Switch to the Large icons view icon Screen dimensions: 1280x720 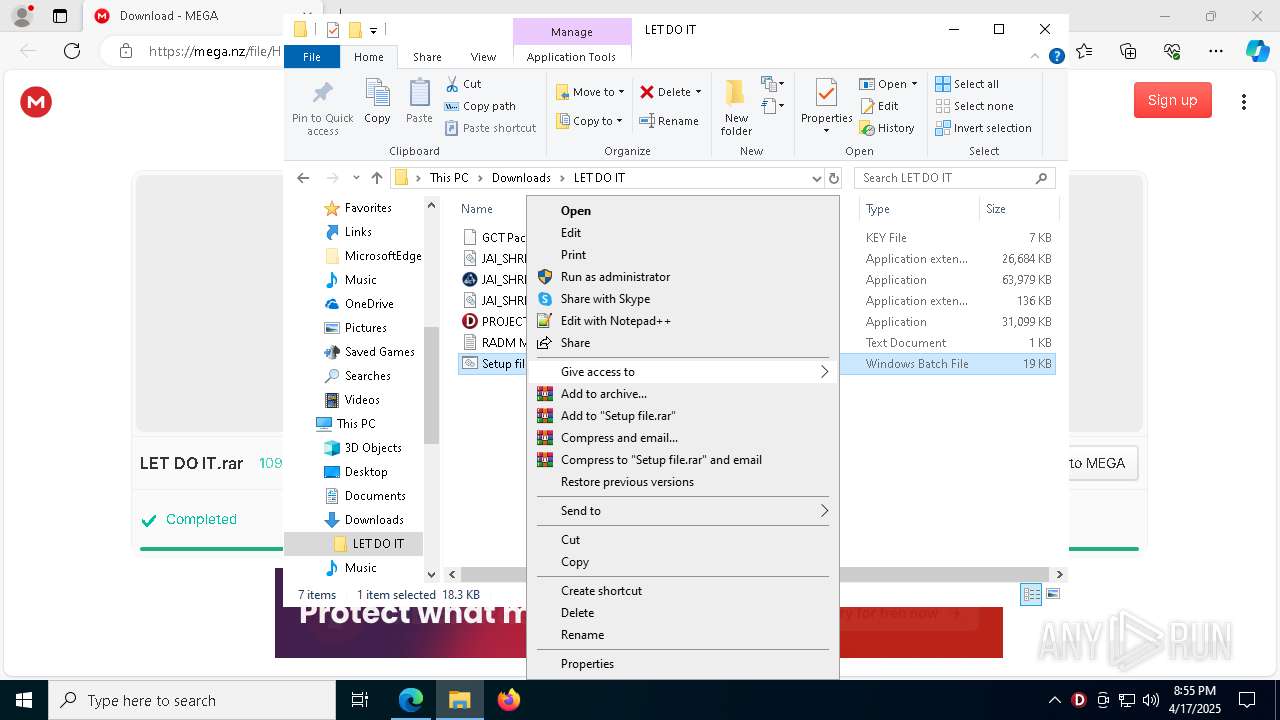coord(1052,594)
